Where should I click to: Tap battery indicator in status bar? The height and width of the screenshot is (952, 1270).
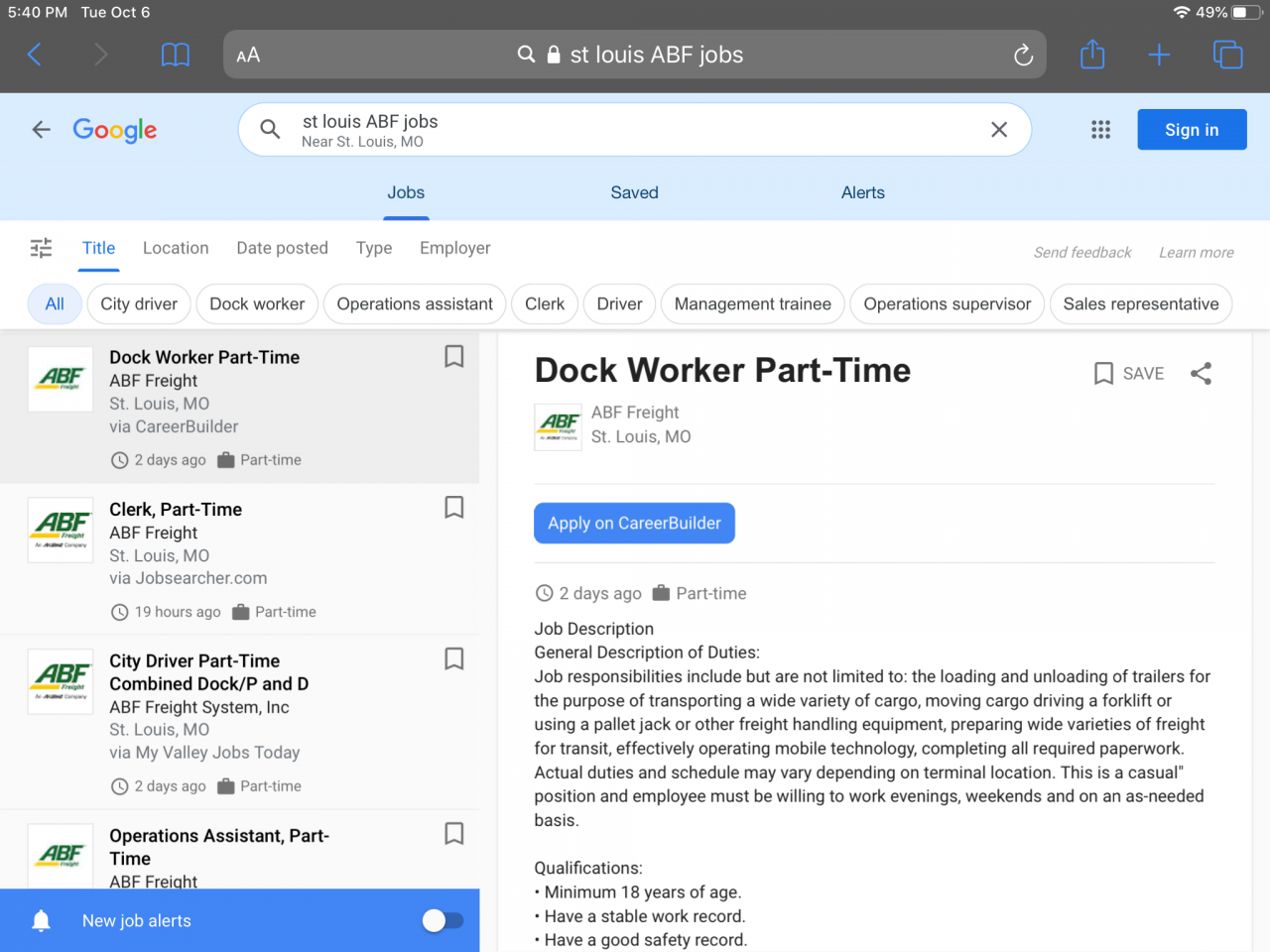tap(1247, 13)
